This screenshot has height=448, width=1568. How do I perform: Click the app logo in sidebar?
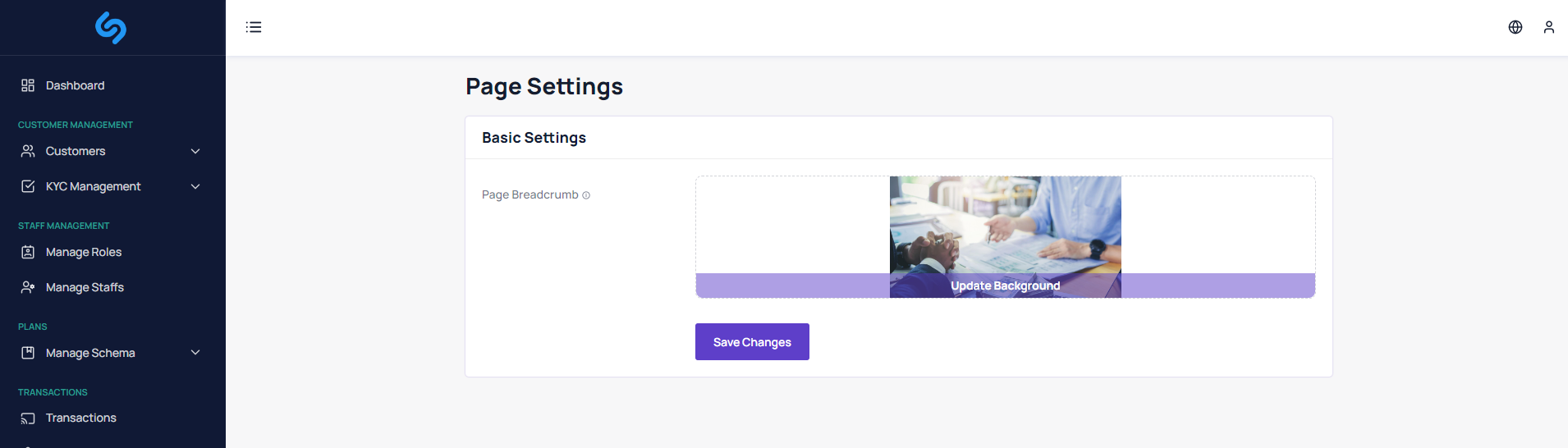click(111, 28)
